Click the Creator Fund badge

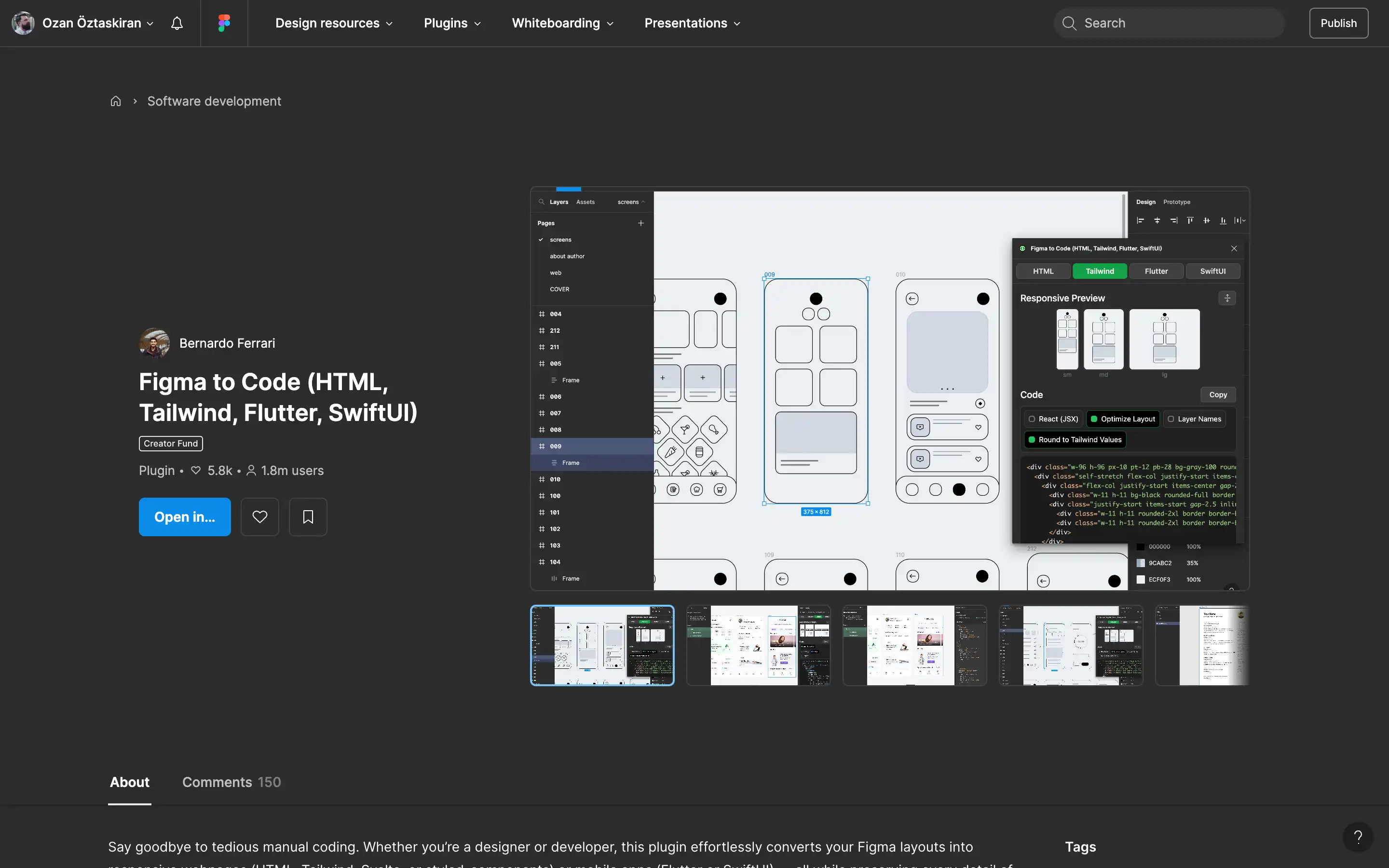(x=170, y=443)
